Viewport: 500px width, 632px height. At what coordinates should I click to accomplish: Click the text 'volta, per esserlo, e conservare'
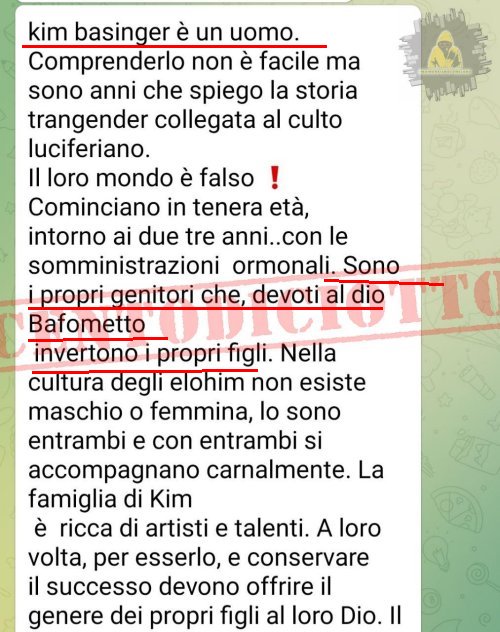tap(198, 558)
